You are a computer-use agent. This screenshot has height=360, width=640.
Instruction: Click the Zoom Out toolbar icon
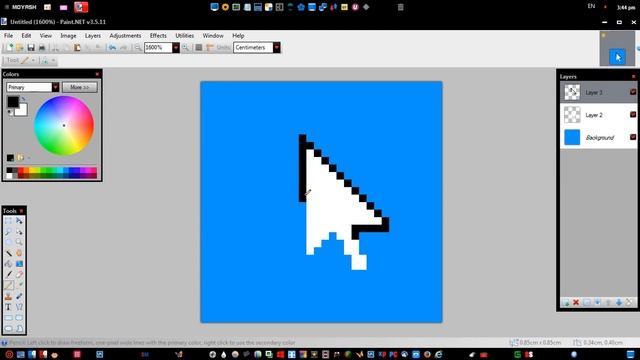[138, 48]
